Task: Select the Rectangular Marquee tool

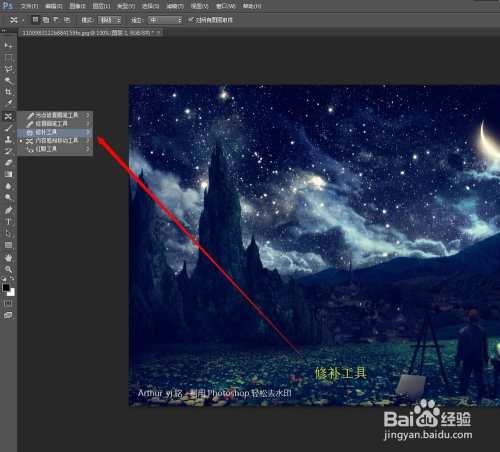Action: tap(8, 57)
